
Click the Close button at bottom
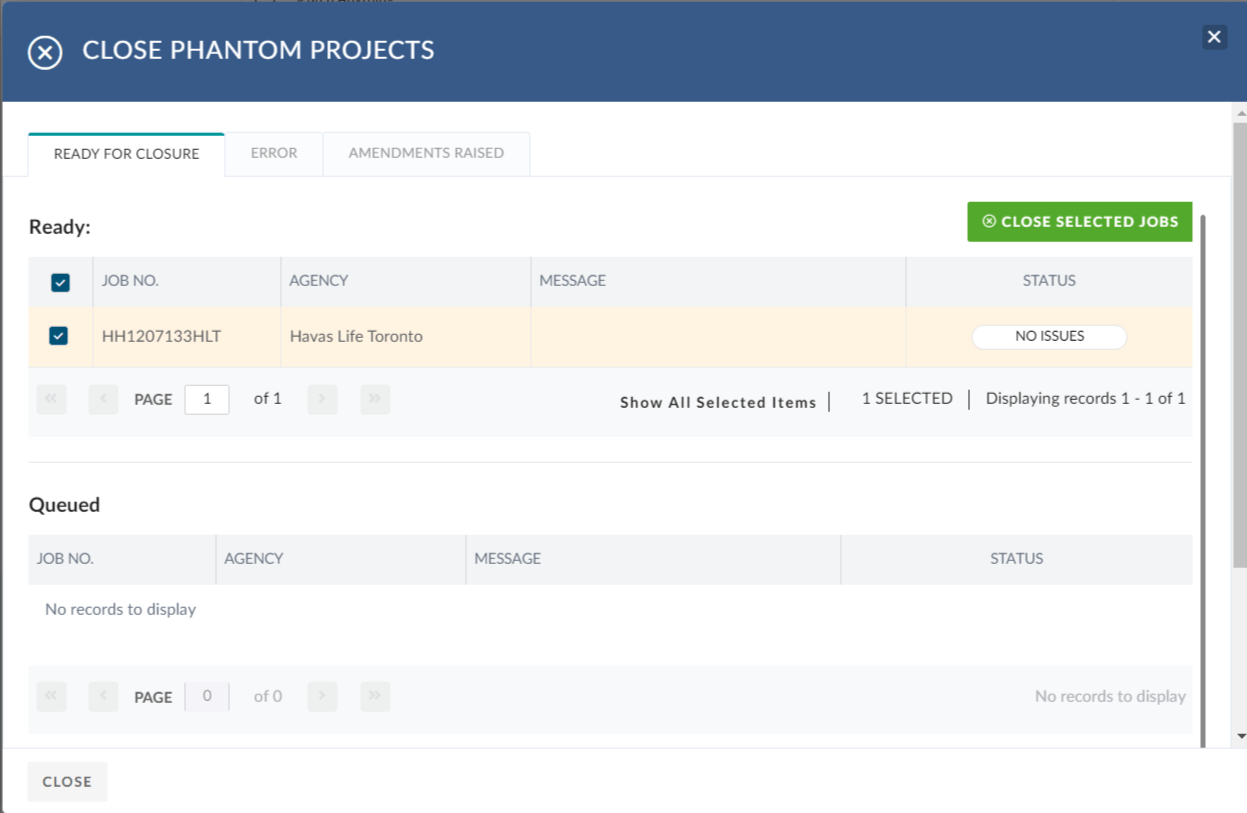[67, 782]
